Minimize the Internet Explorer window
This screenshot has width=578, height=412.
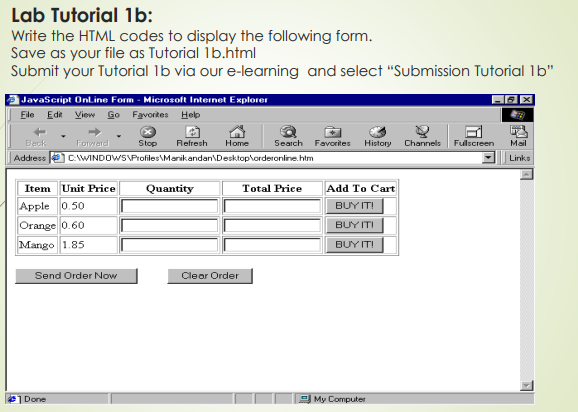498,99
